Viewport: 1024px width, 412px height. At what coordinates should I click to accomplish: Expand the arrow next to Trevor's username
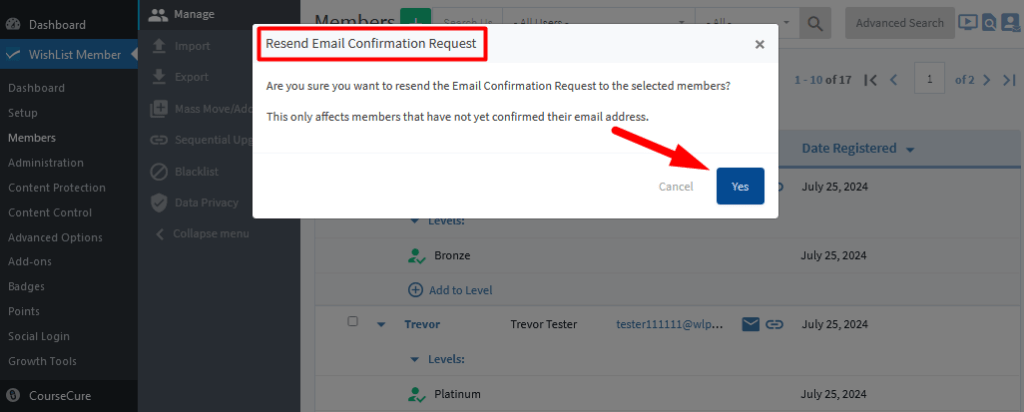pos(381,325)
